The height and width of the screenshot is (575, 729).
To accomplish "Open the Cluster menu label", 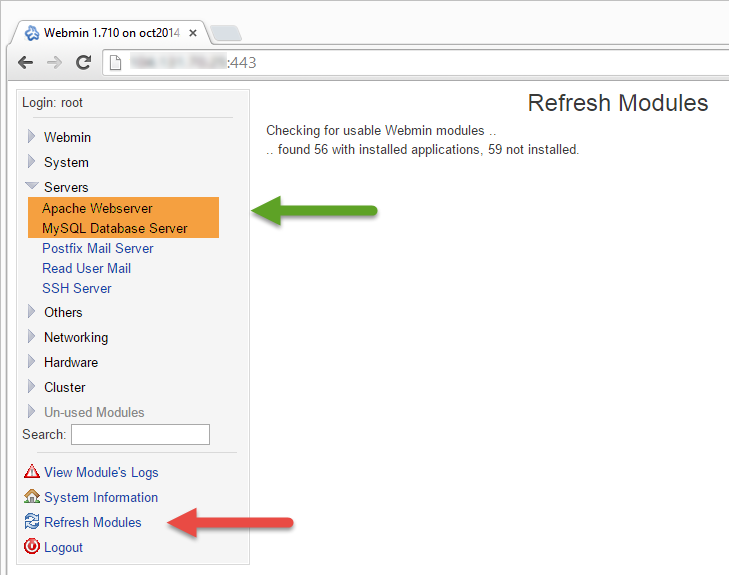I will [x=65, y=387].
